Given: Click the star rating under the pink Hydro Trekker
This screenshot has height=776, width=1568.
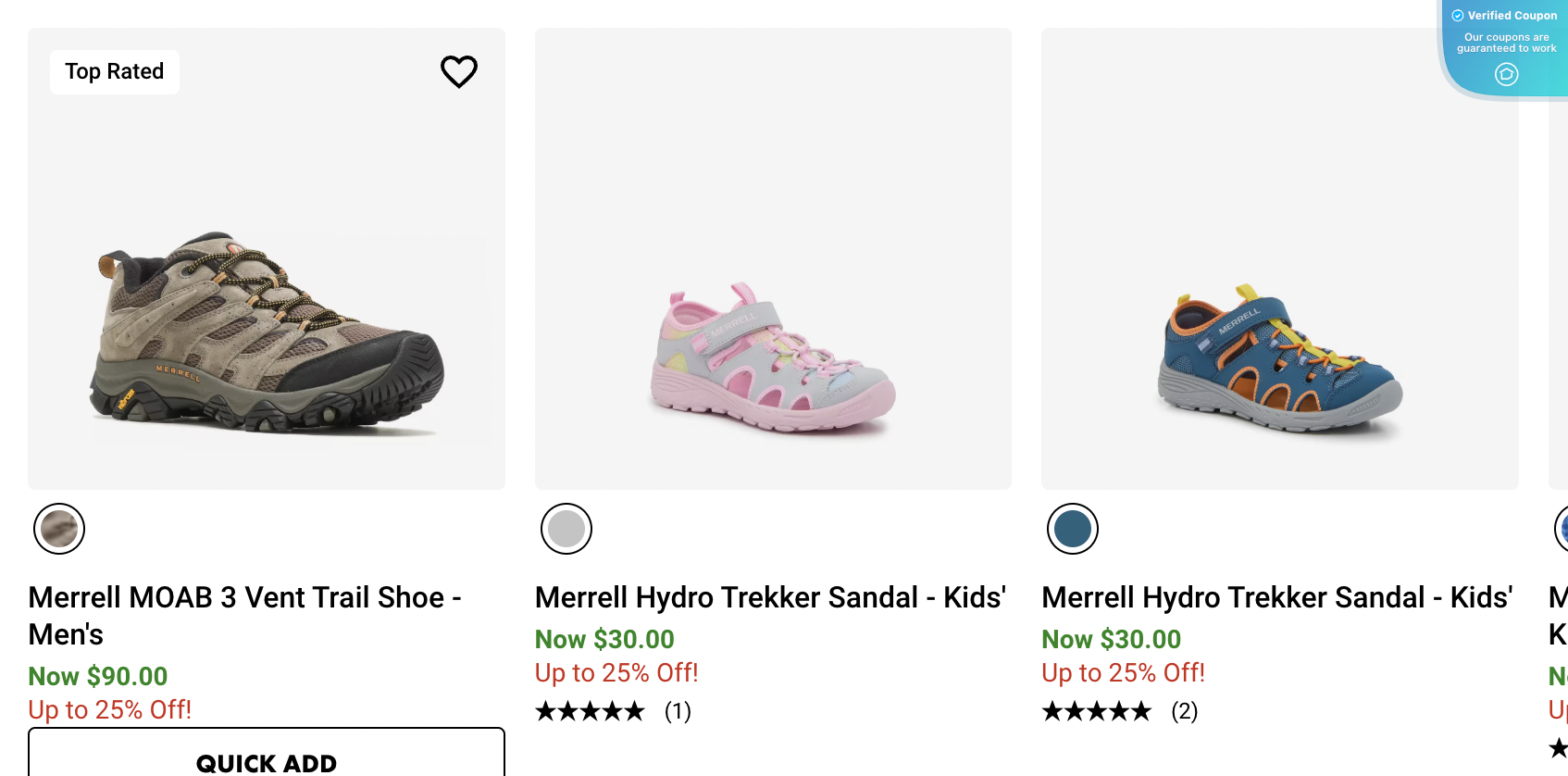Looking at the screenshot, I should [x=590, y=711].
